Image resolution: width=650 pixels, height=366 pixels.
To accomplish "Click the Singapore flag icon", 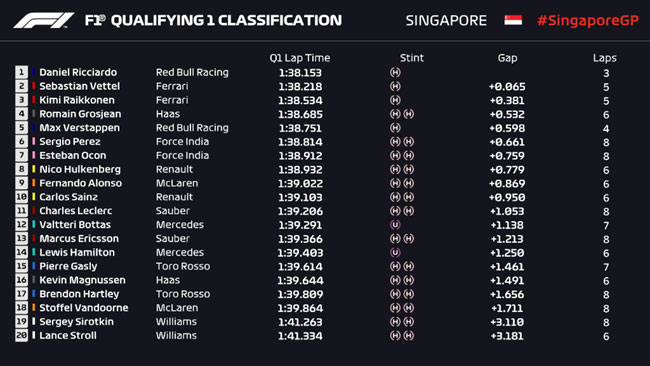I will (513, 20).
